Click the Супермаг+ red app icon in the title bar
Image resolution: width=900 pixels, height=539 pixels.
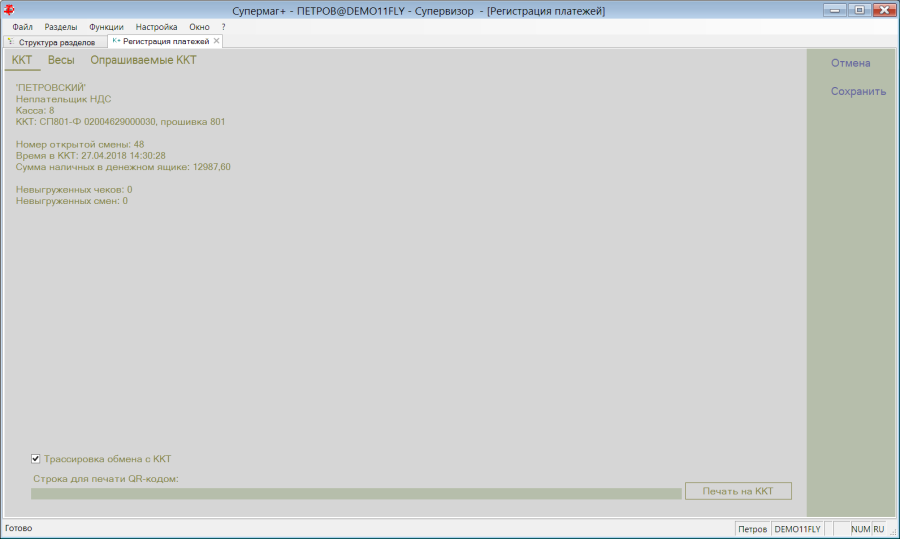[x=9, y=10]
